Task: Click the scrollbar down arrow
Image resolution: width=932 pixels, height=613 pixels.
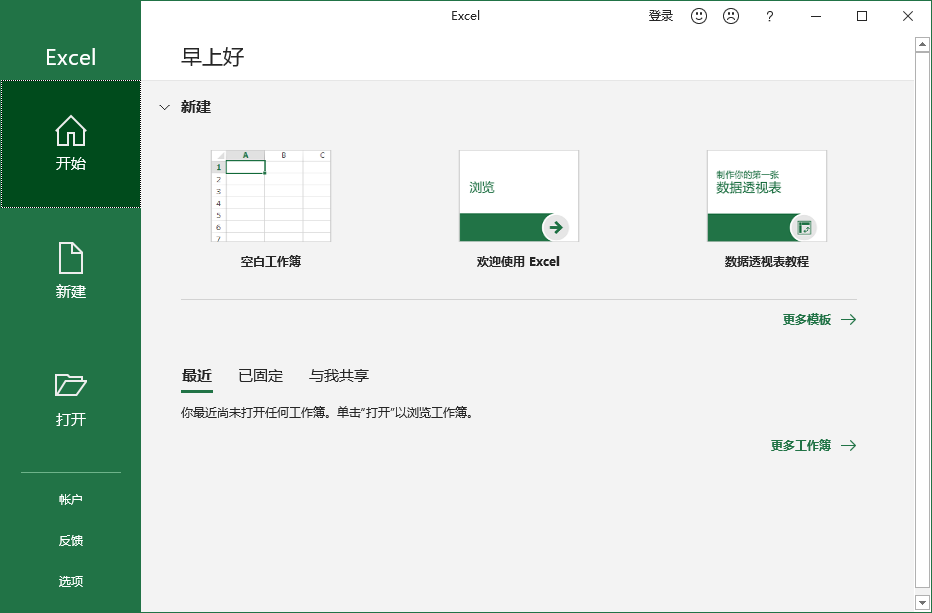Action: [x=922, y=602]
